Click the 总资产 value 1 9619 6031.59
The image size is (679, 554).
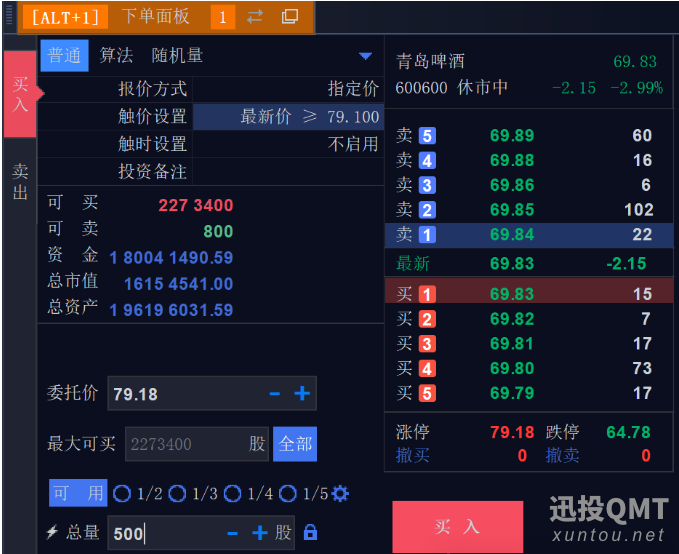click(171, 310)
